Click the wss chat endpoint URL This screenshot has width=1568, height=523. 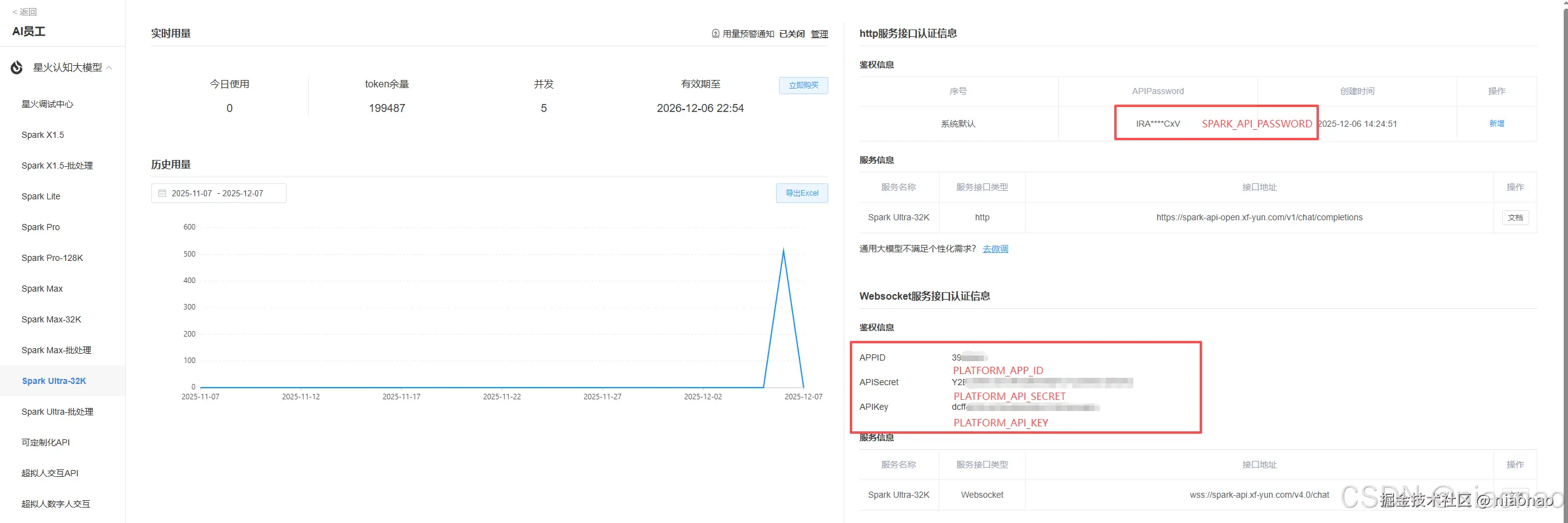pos(1259,495)
